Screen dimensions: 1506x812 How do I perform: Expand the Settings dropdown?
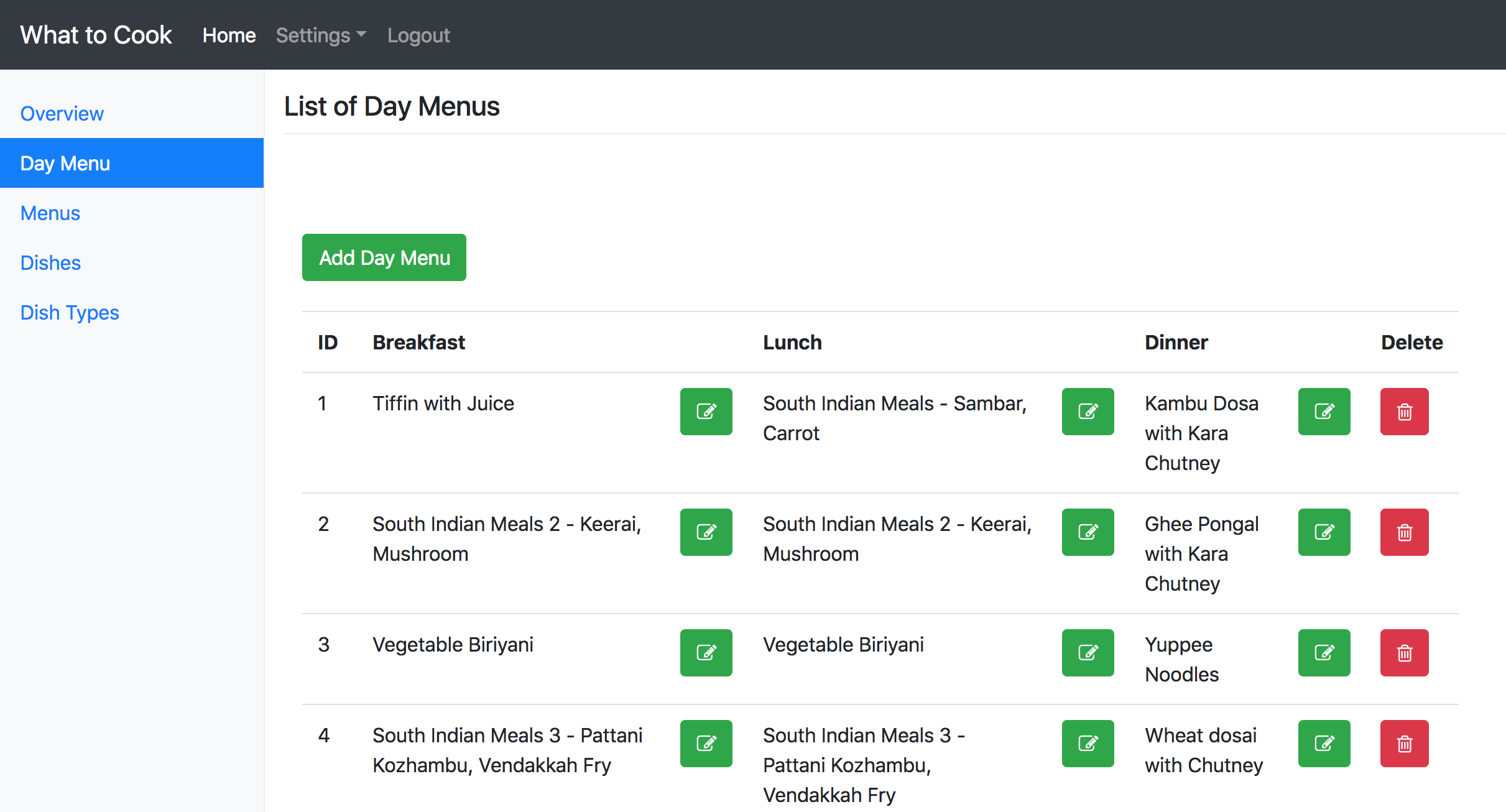click(x=321, y=35)
